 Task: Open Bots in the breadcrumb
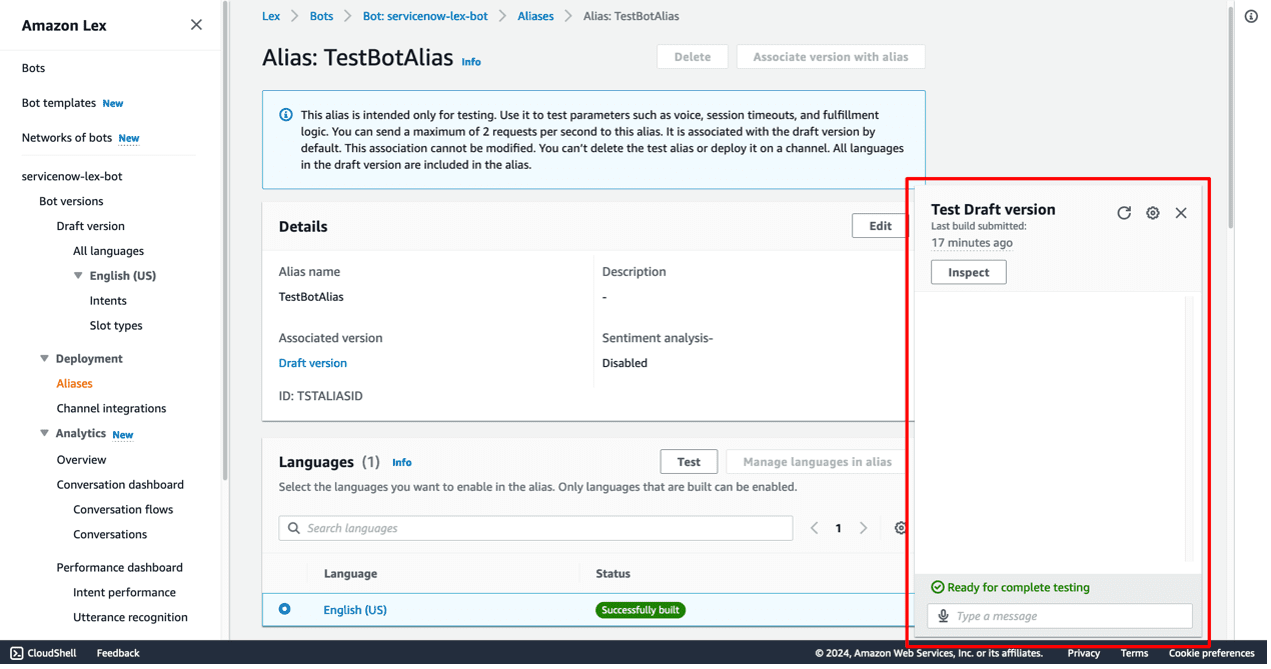tap(321, 16)
